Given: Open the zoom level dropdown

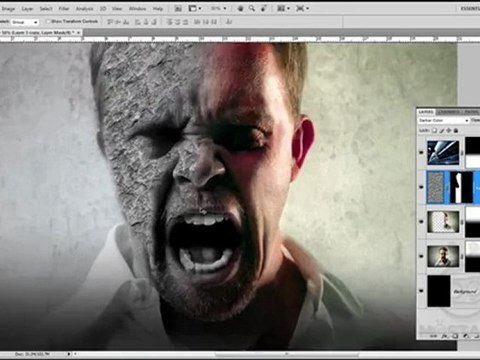Looking at the screenshot, I should [218, 8].
